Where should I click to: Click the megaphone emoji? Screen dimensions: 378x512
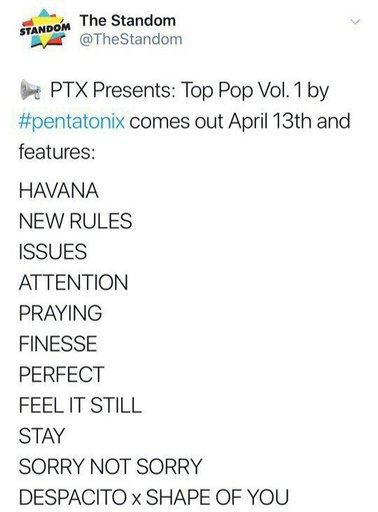[31, 90]
